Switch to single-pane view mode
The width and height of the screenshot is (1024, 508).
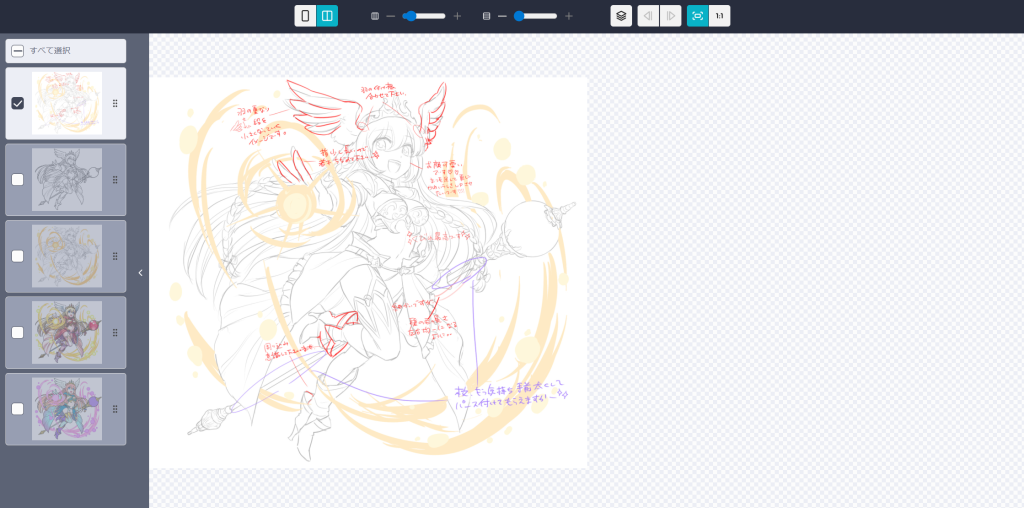click(x=305, y=16)
